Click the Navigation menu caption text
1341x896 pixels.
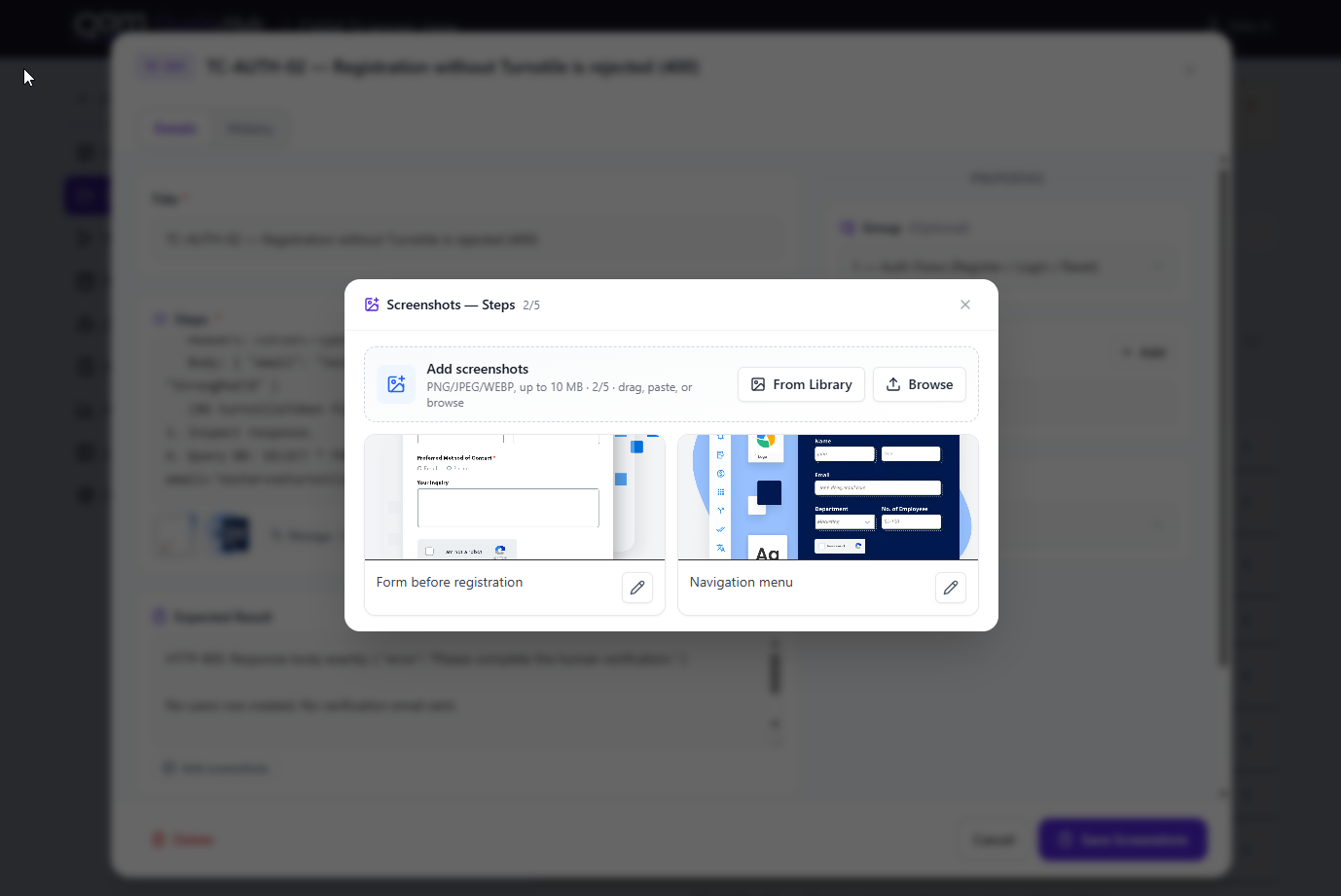(742, 582)
